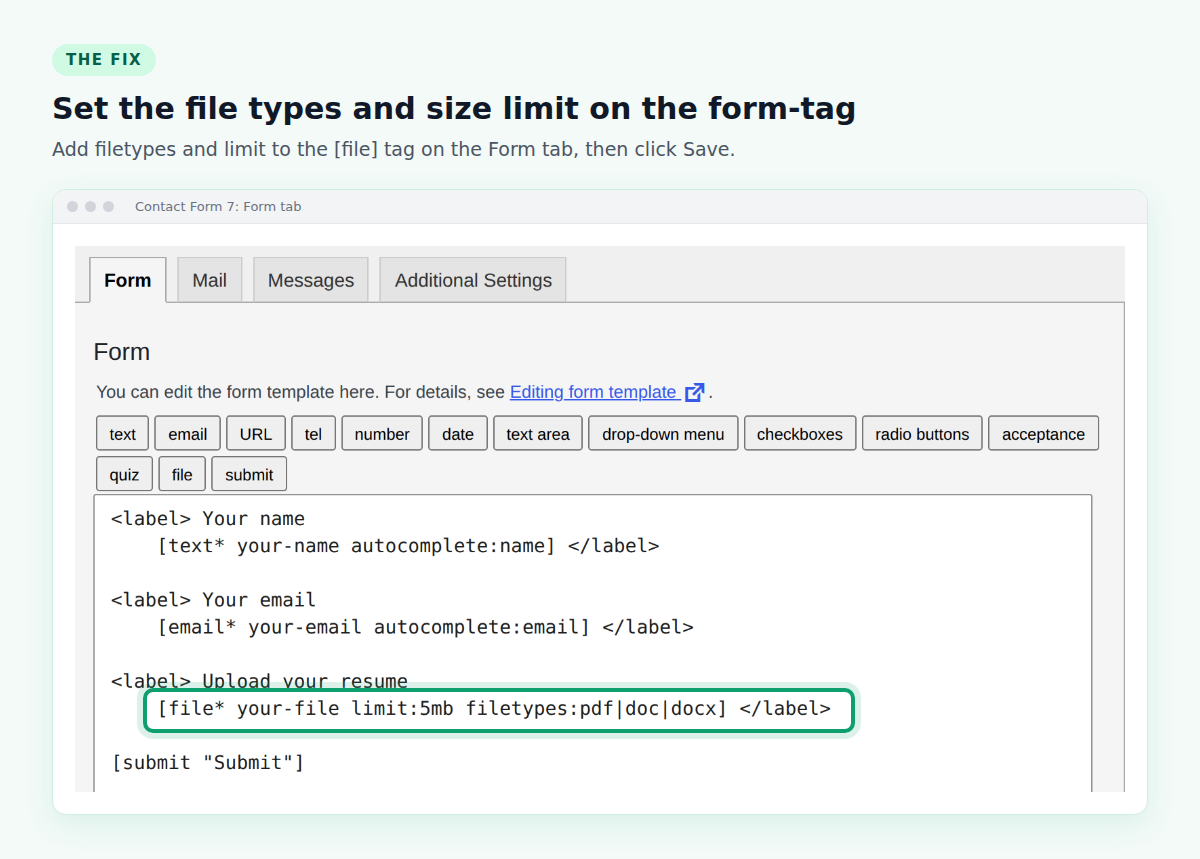
Task: Click the 'Form' section heading
Action: 122,352
